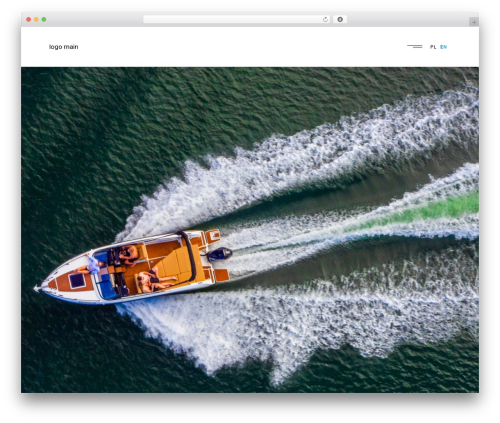The width and height of the screenshot is (500, 423).
Task: Reload the page via refresh icon
Action: click(325, 20)
